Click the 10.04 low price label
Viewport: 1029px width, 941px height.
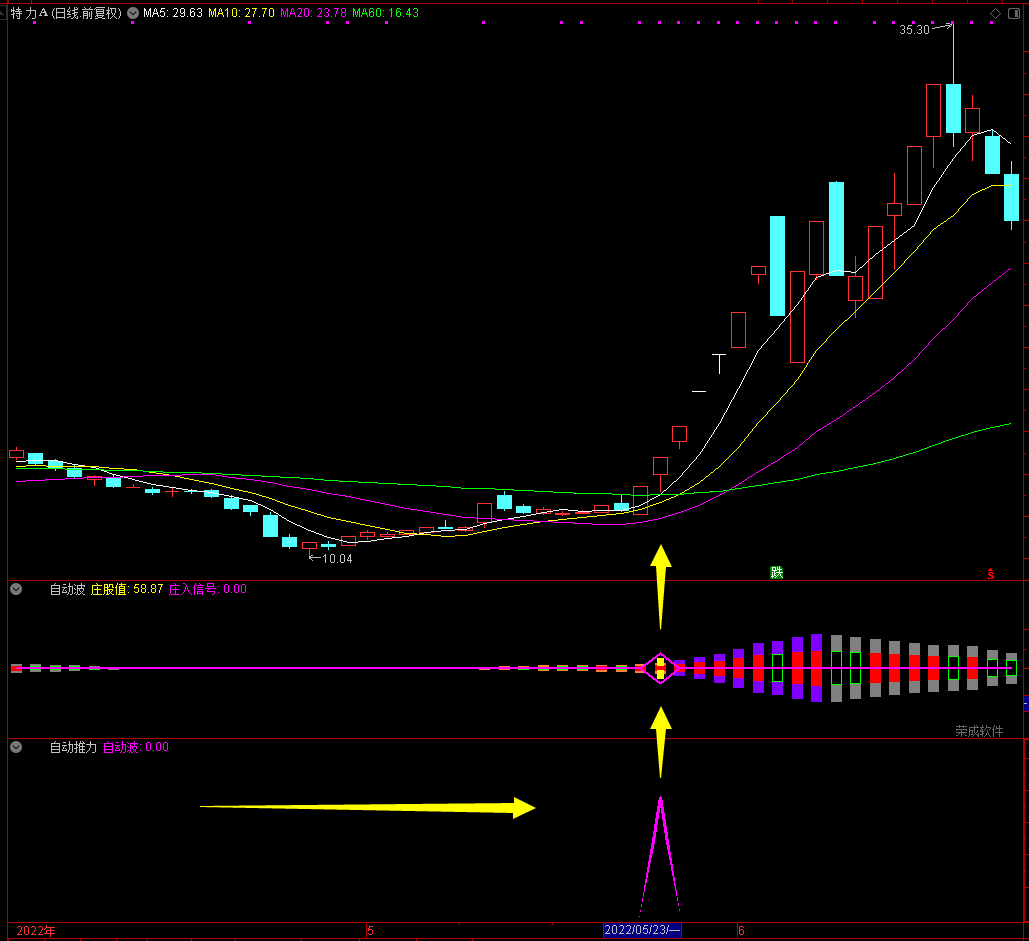click(x=336, y=559)
